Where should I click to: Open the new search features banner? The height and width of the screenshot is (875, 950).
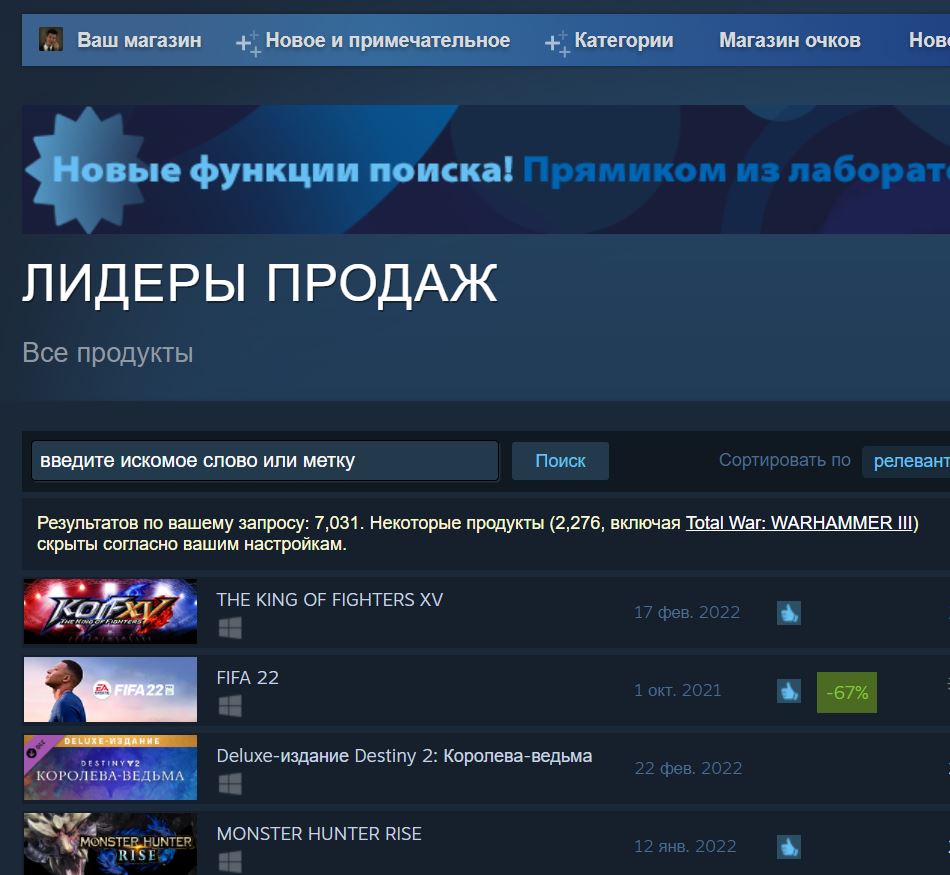pyautogui.click(x=486, y=170)
